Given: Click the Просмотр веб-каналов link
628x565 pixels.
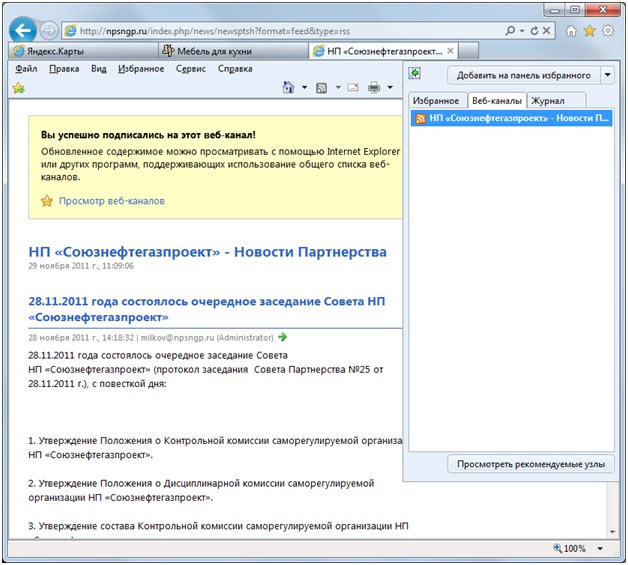Looking at the screenshot, I should [x=112, y=201].
